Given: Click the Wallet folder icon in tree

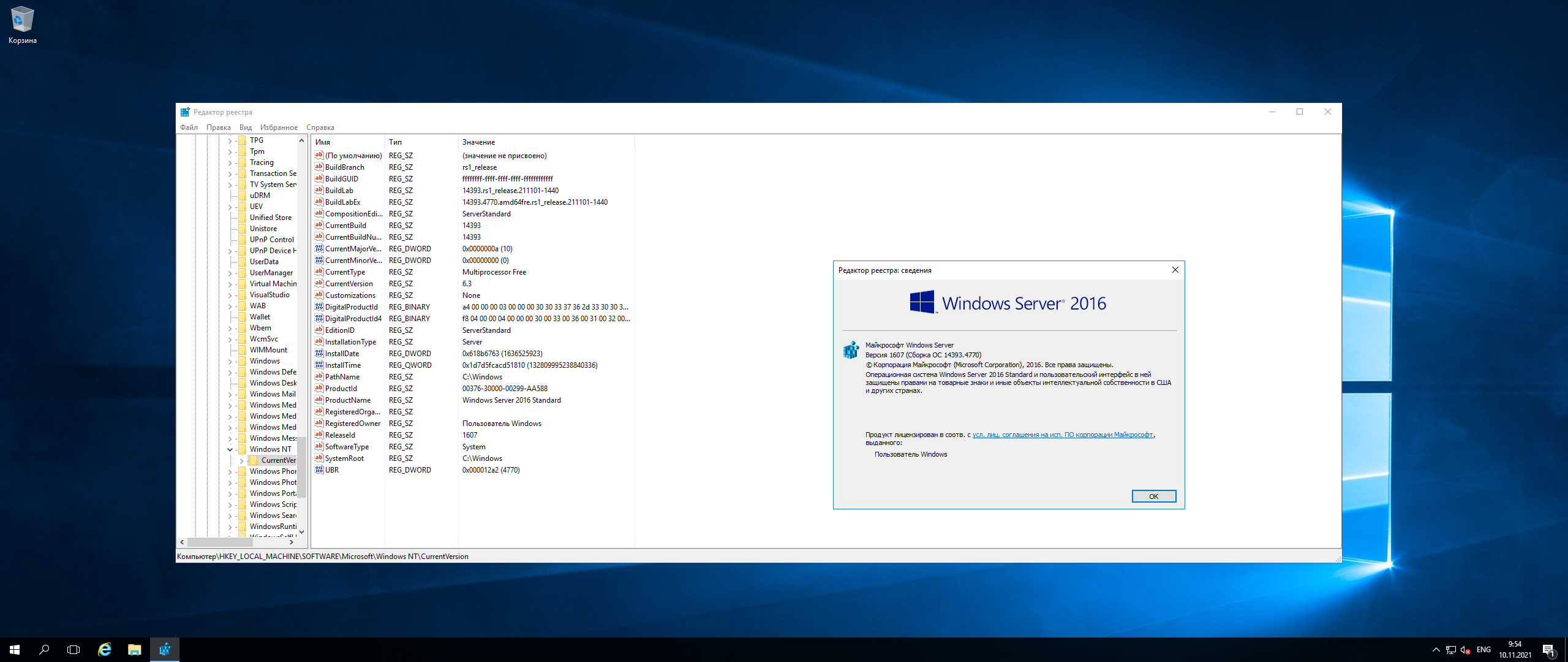Looking at the screenshot, I should coord(243,317).
